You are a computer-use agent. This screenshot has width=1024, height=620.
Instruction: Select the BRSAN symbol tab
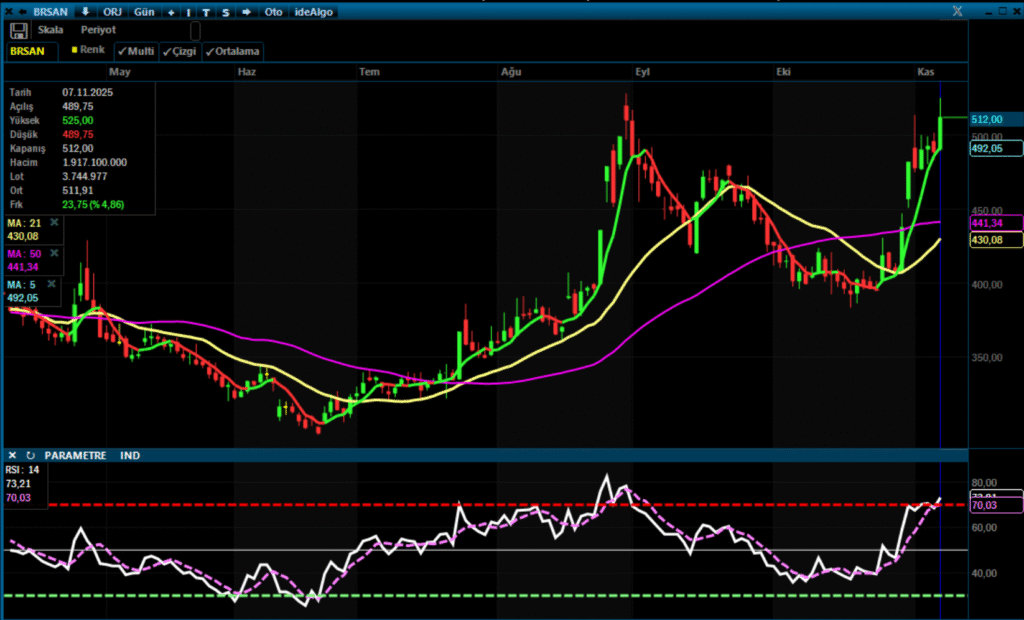[x=28, y=50]
